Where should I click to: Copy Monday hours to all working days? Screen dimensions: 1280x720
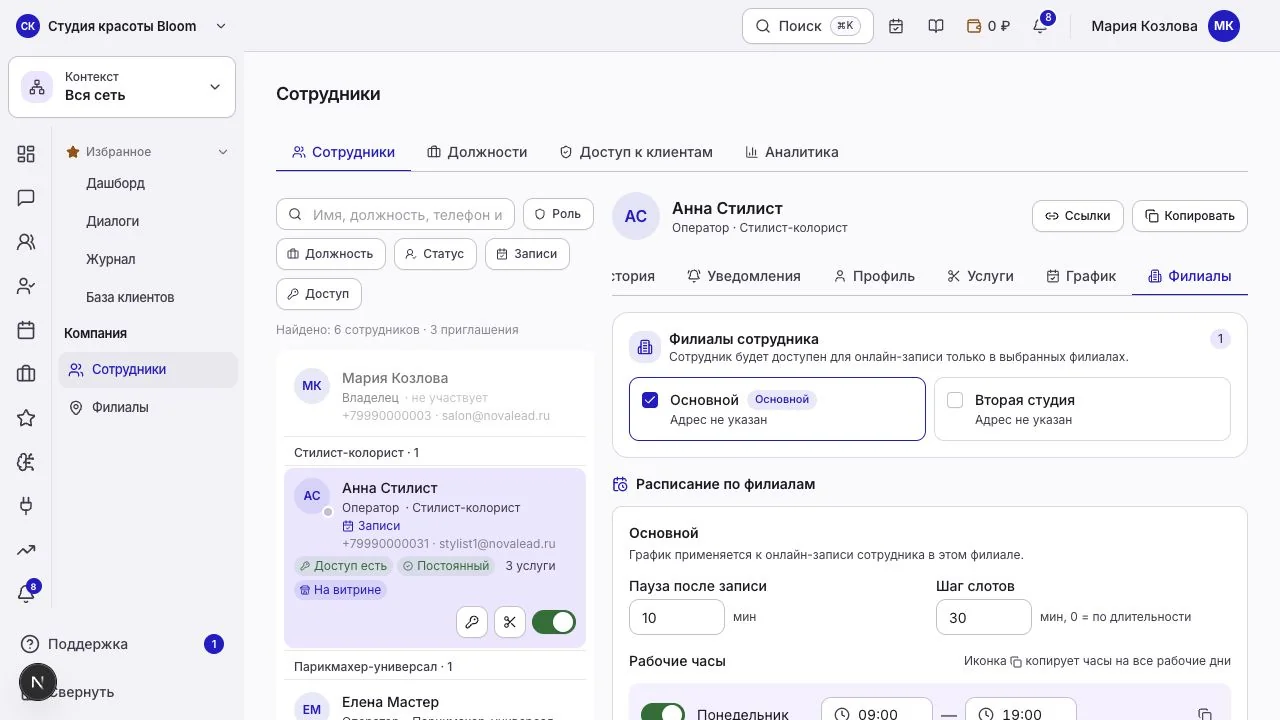[1205, 715]
